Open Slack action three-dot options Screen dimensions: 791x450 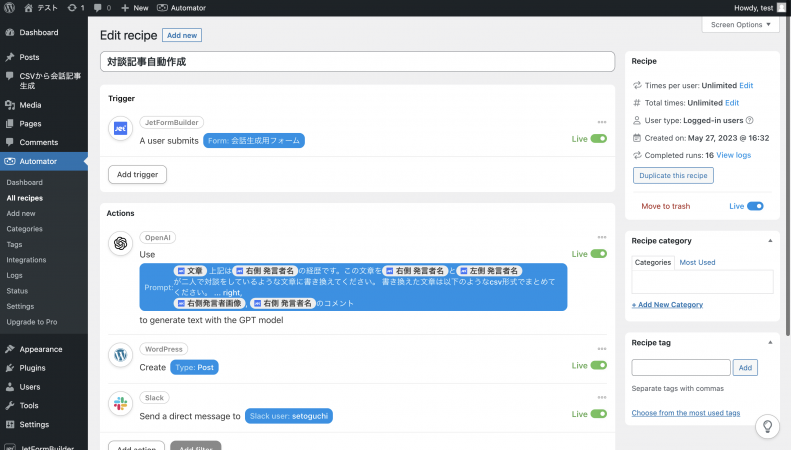[602, 398]
